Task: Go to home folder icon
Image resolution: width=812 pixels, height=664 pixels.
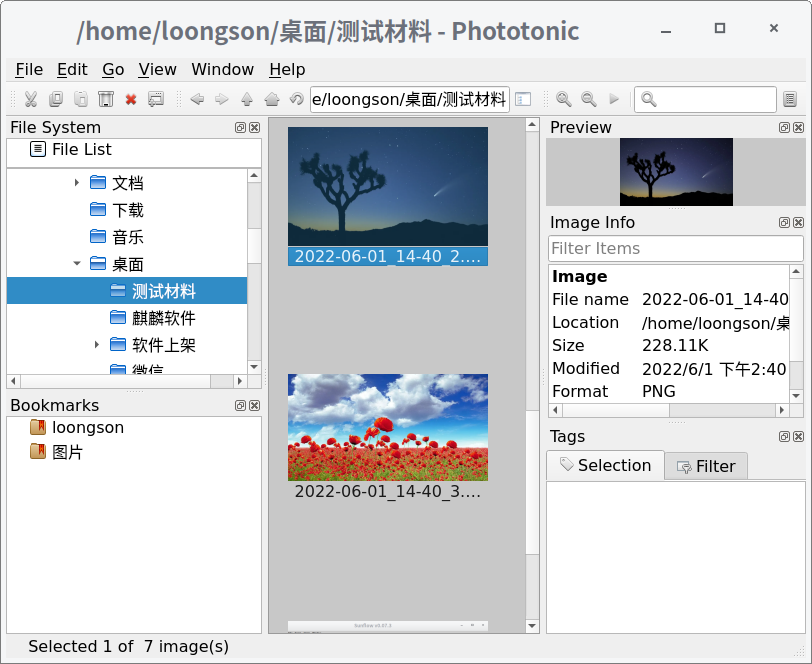Action: coord(272,99)
